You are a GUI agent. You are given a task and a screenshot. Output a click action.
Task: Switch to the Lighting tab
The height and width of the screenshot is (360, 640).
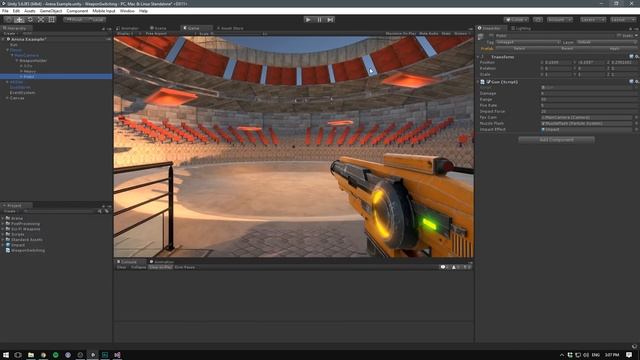(521, 28)
